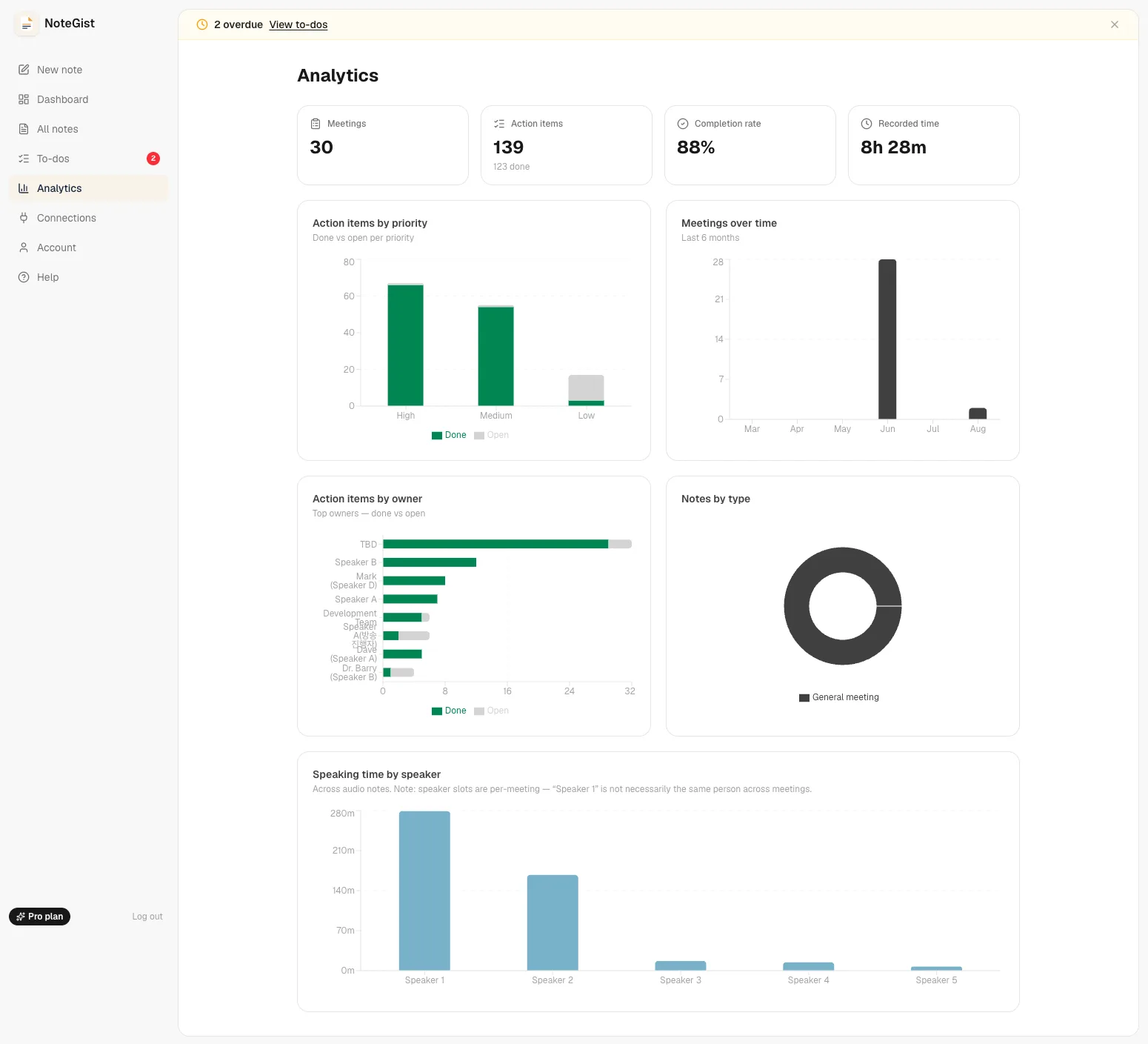This screenshot has height=1044, width=1148.
Task: Click the Pro plan badge button
Action: pos(40,917)
